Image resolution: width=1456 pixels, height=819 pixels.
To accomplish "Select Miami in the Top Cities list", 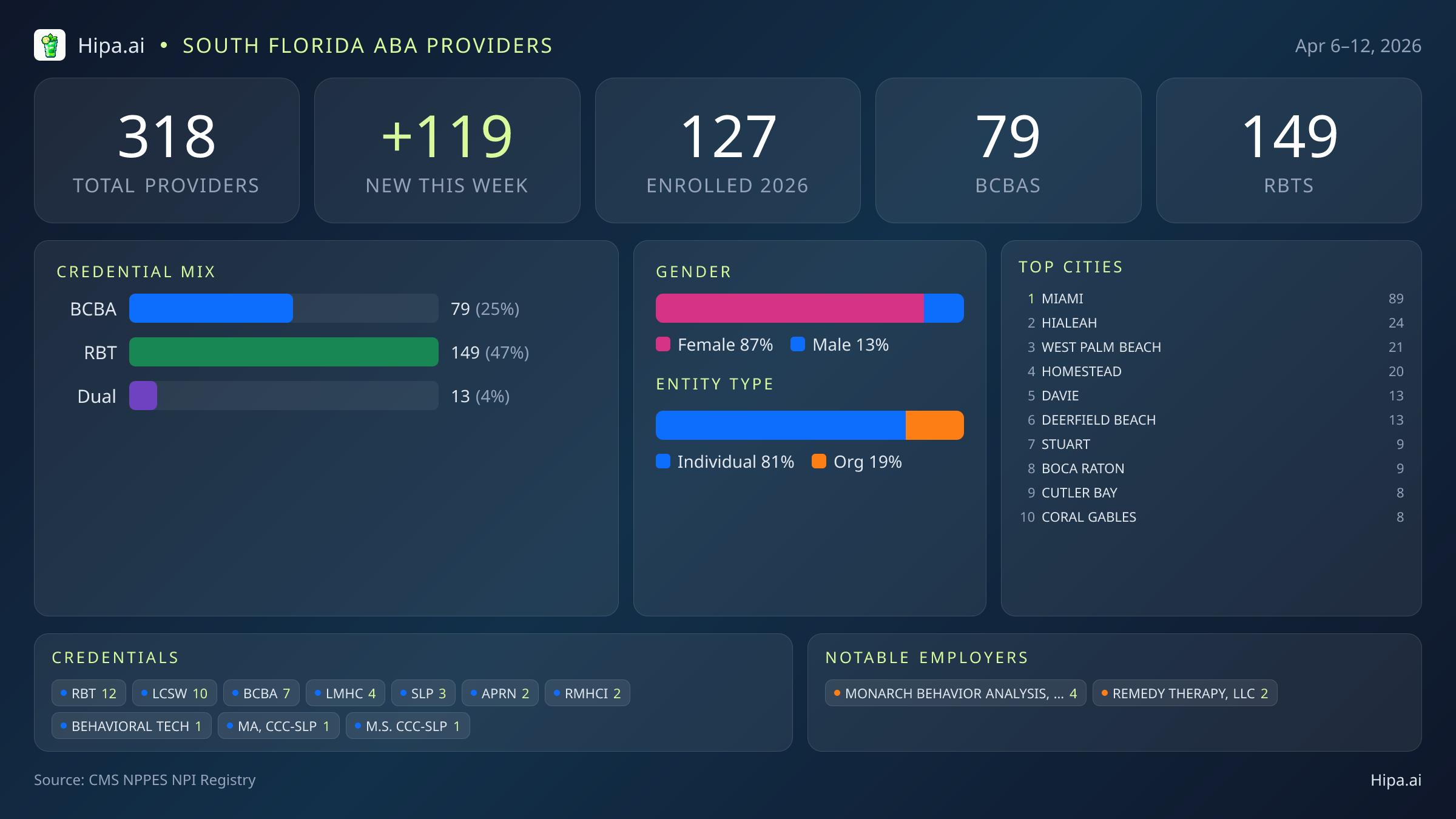I will coord(1062,298).
